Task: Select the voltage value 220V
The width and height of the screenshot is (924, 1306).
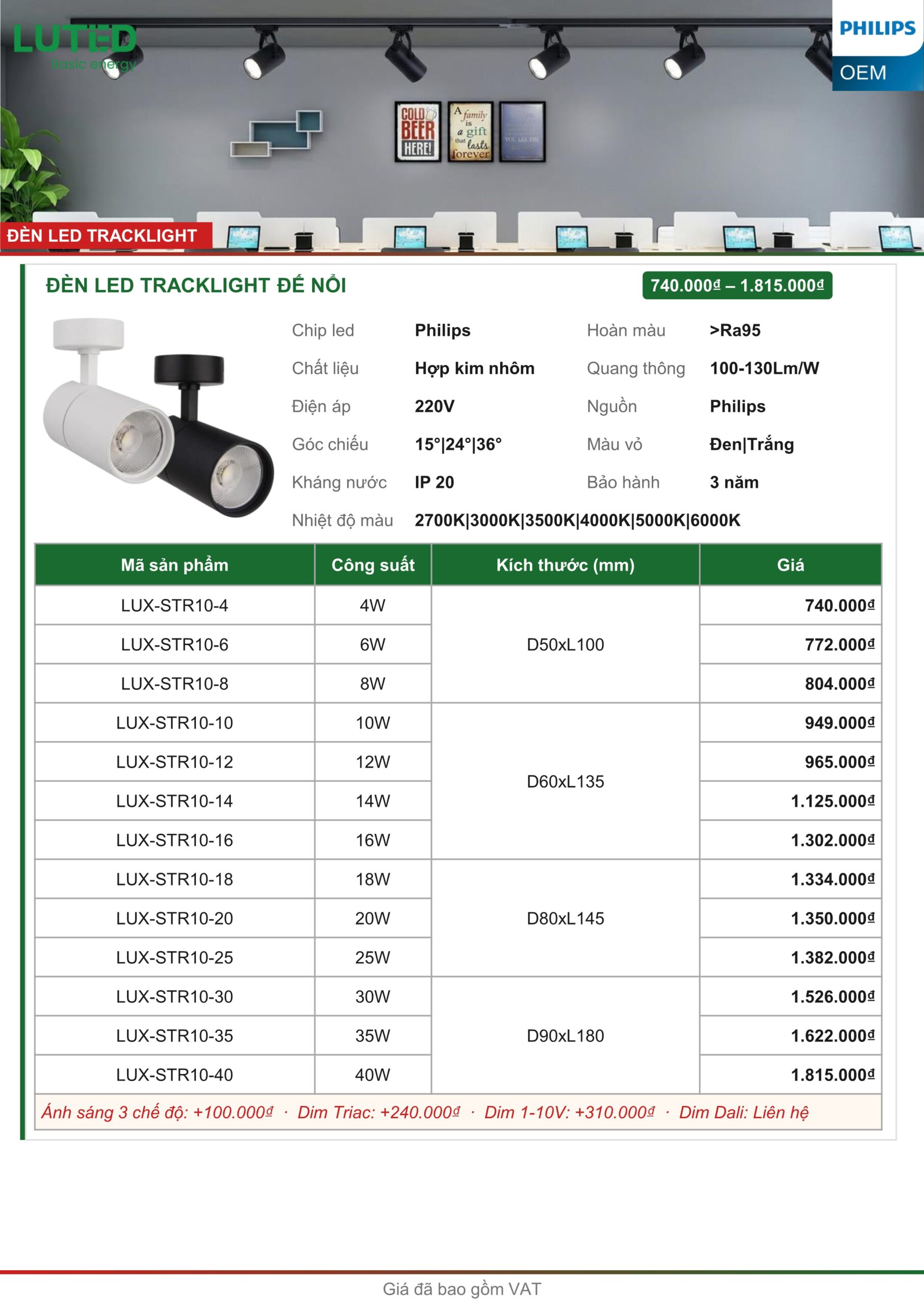Action: [x=434, y=406]
